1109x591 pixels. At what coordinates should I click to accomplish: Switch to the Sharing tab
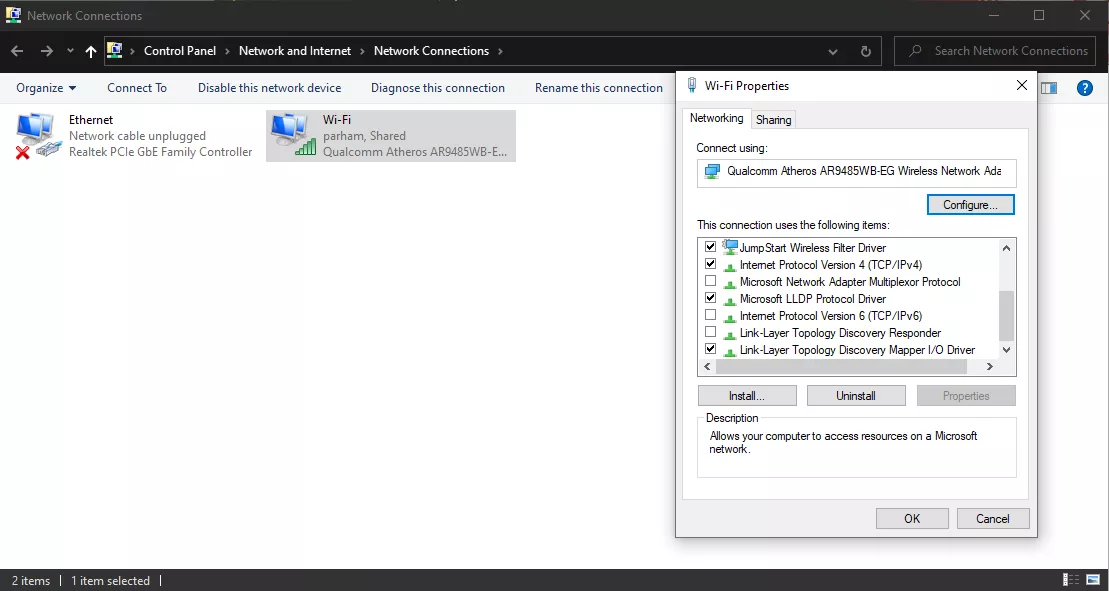(x=774, y=119)
